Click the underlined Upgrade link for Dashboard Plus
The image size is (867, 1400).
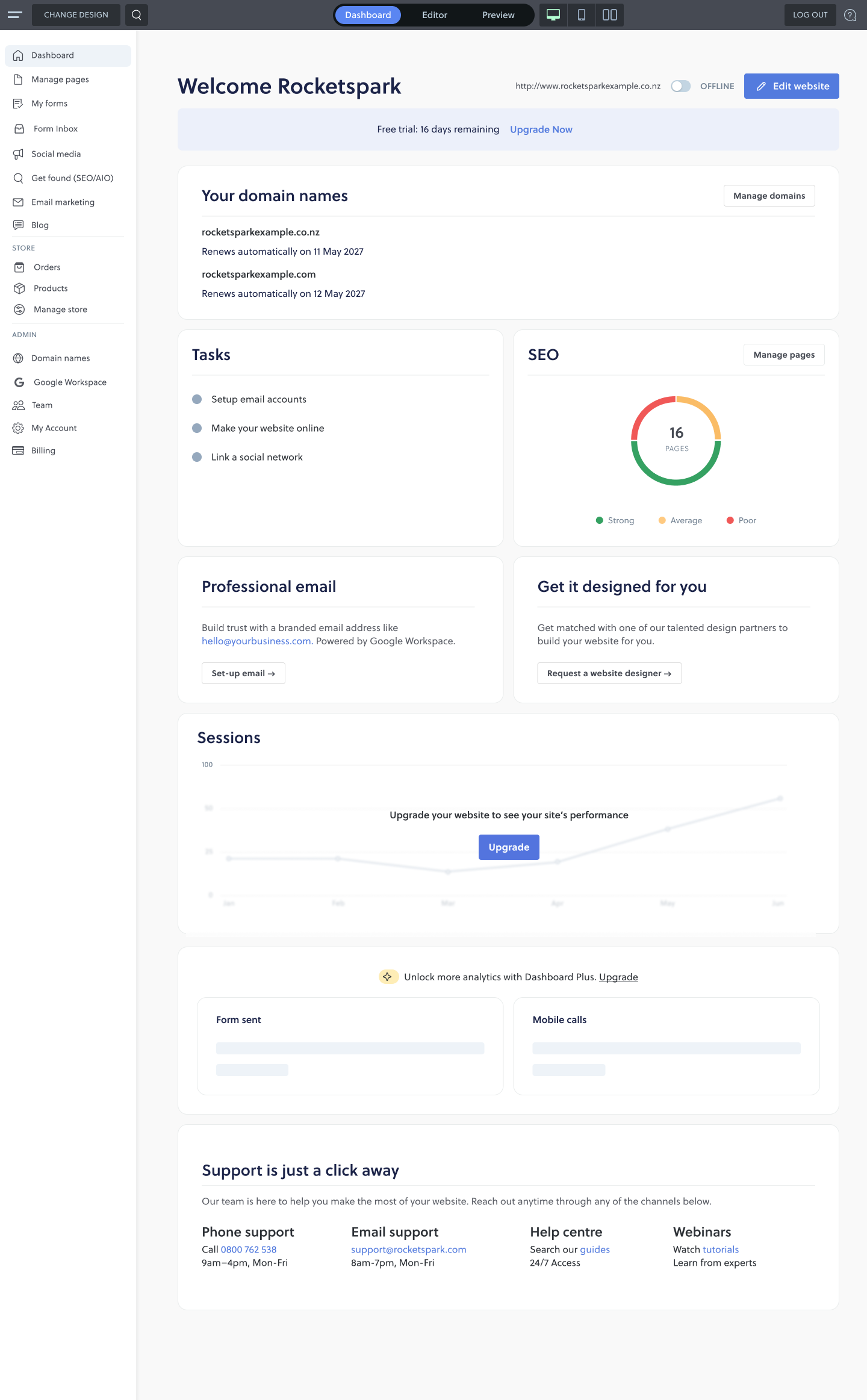[618, 977]
